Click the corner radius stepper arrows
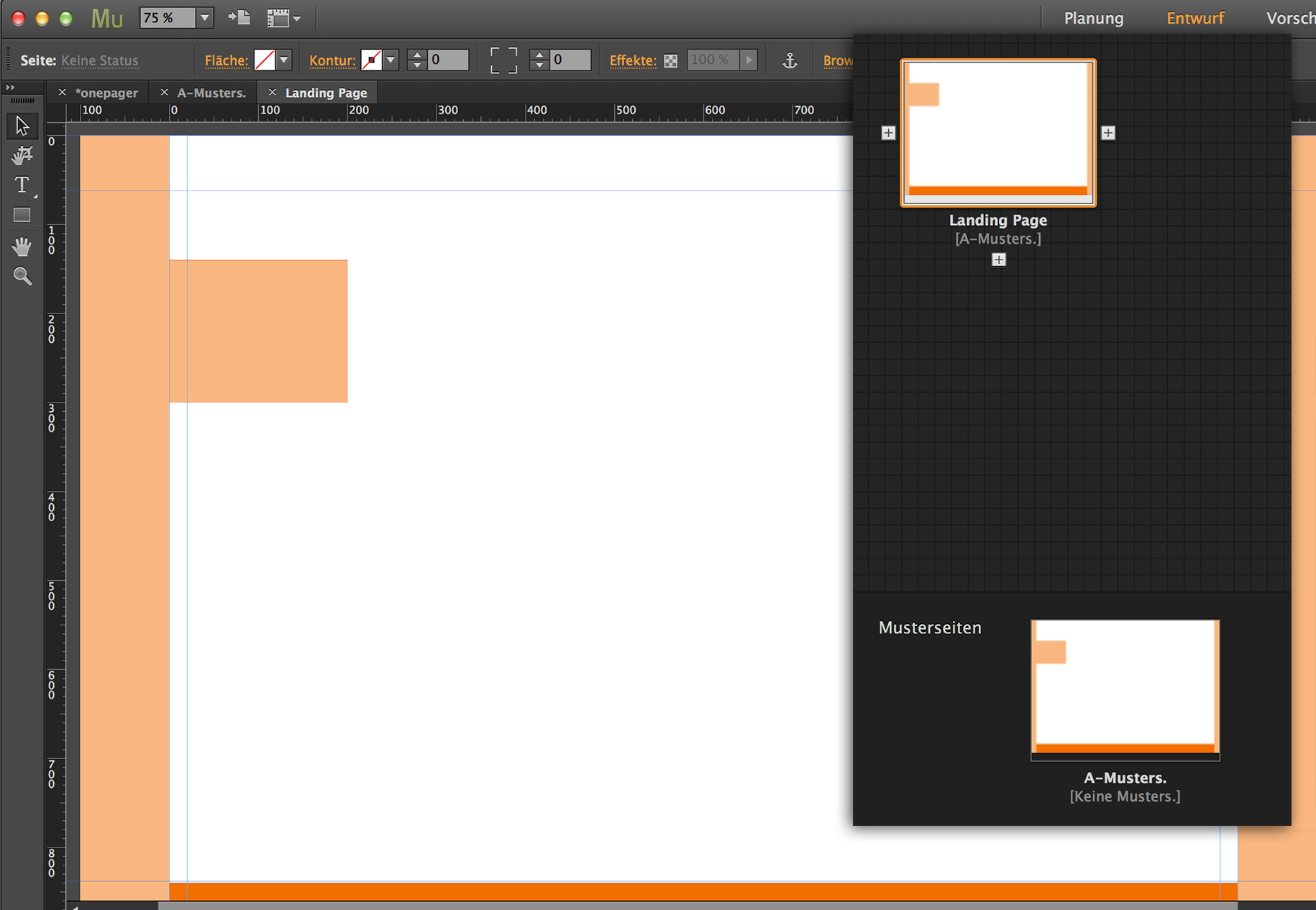 539,60
